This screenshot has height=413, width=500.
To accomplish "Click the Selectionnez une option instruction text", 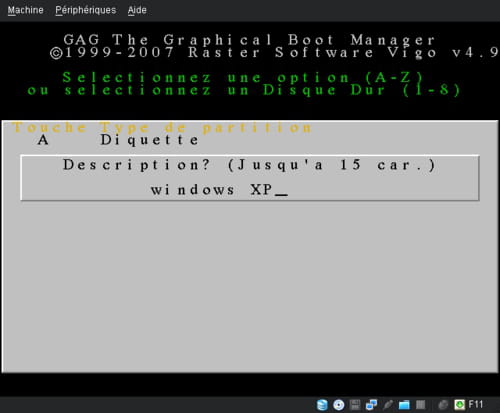I will pos(243,77).
